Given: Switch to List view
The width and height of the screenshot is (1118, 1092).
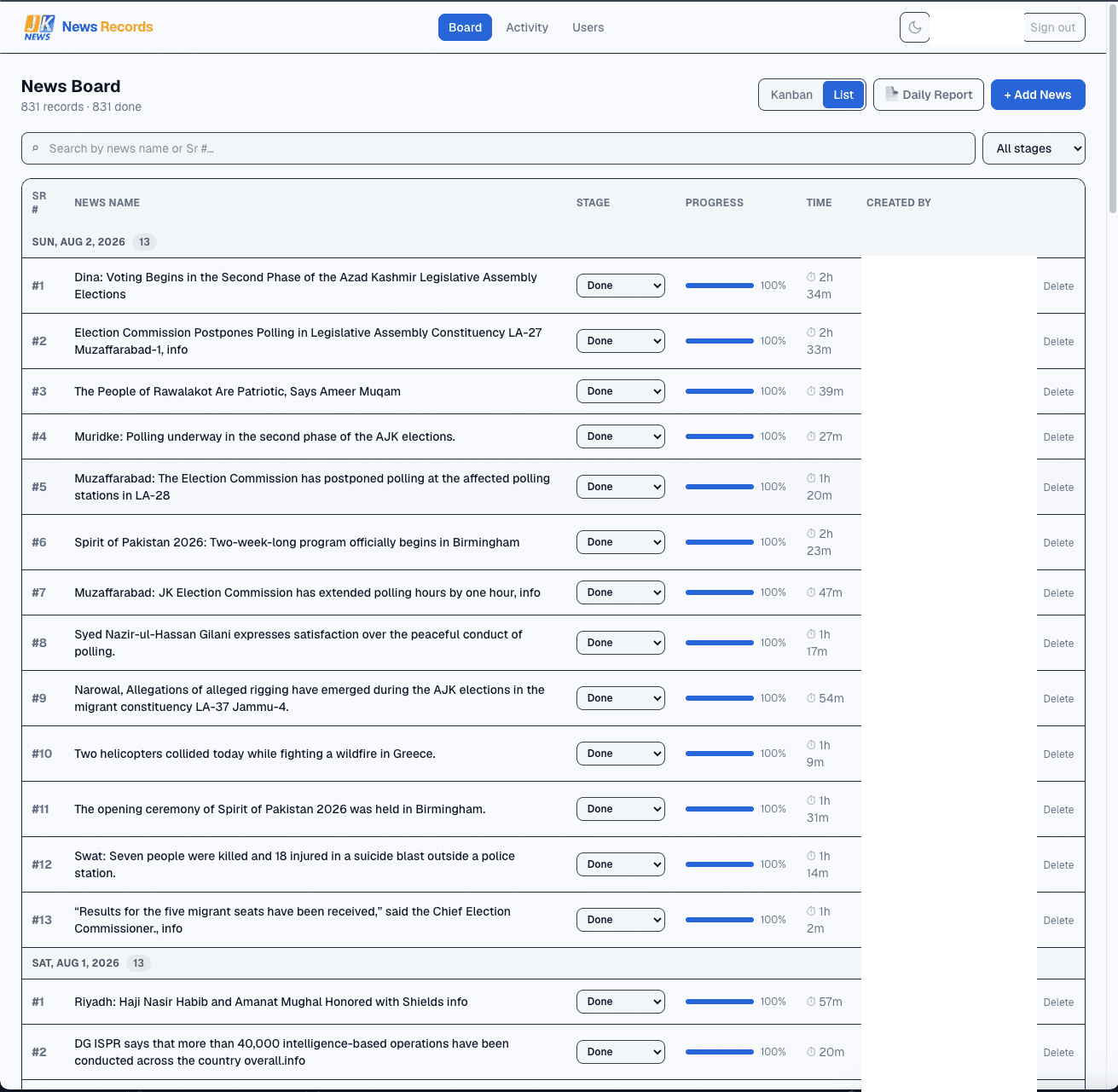Looking at the screenshot, I should tap(843, 95).
